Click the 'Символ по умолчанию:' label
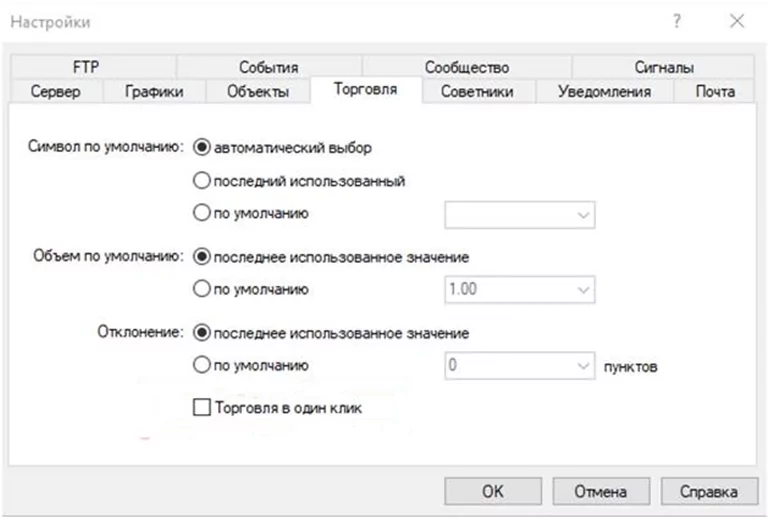The height and width of the screenshot is (519, 769). (105, 147)
